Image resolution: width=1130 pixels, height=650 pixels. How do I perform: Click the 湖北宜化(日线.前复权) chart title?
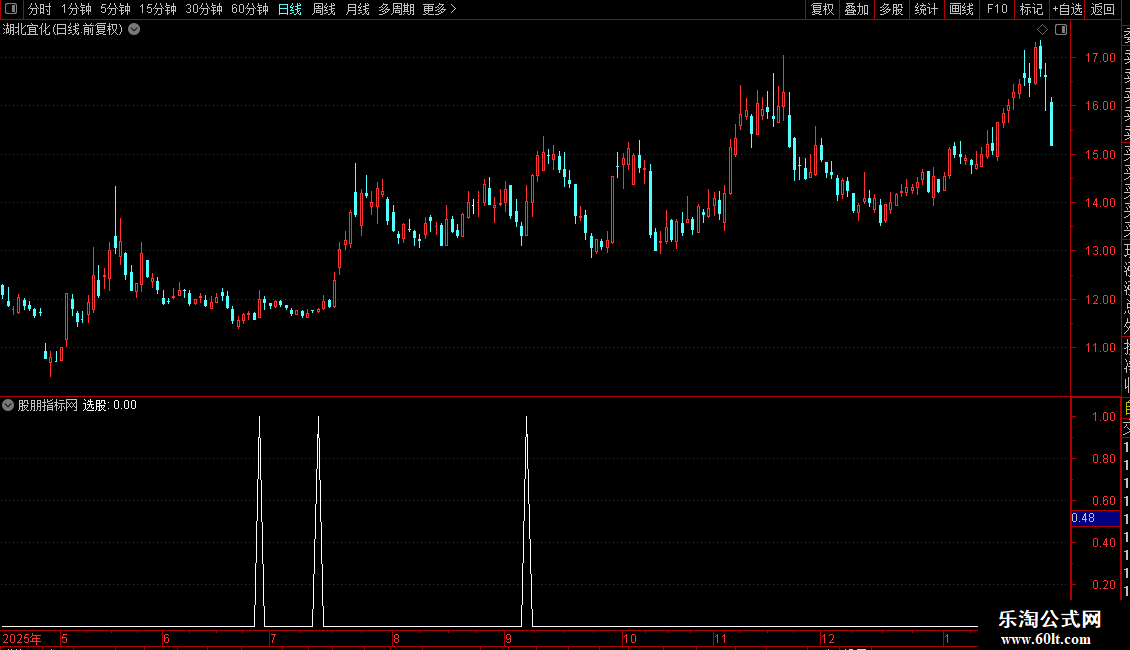pyautogui.click(x=63, y=30)
